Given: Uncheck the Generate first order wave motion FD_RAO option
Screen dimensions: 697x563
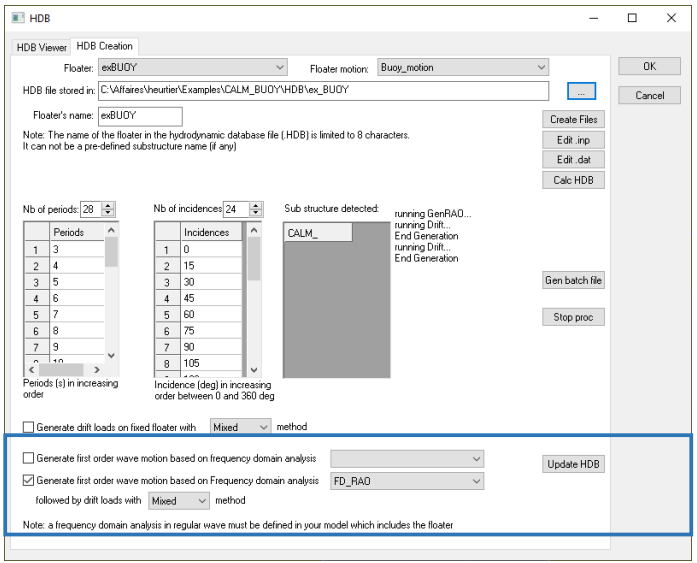Looking at the screenshot, I should [x=28, y=481].
